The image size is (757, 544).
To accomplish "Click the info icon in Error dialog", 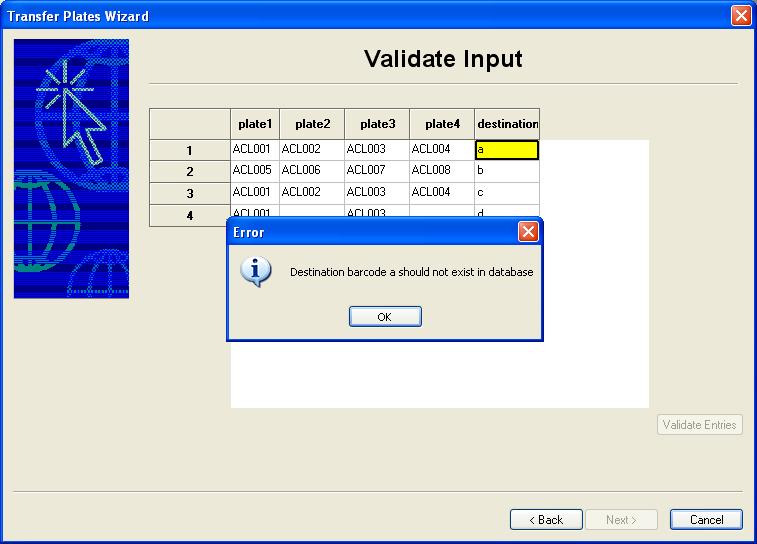I will (257, 271).
